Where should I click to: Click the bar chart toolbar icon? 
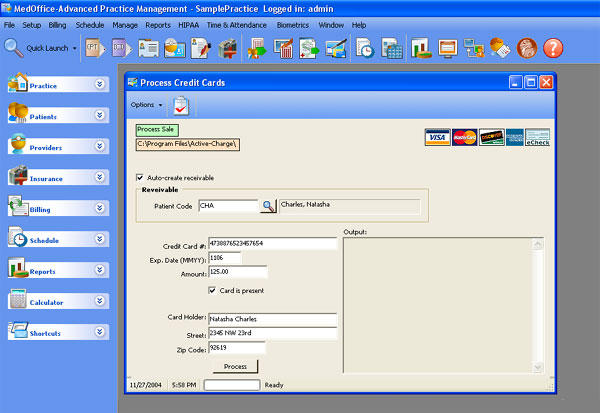point(420,47)
